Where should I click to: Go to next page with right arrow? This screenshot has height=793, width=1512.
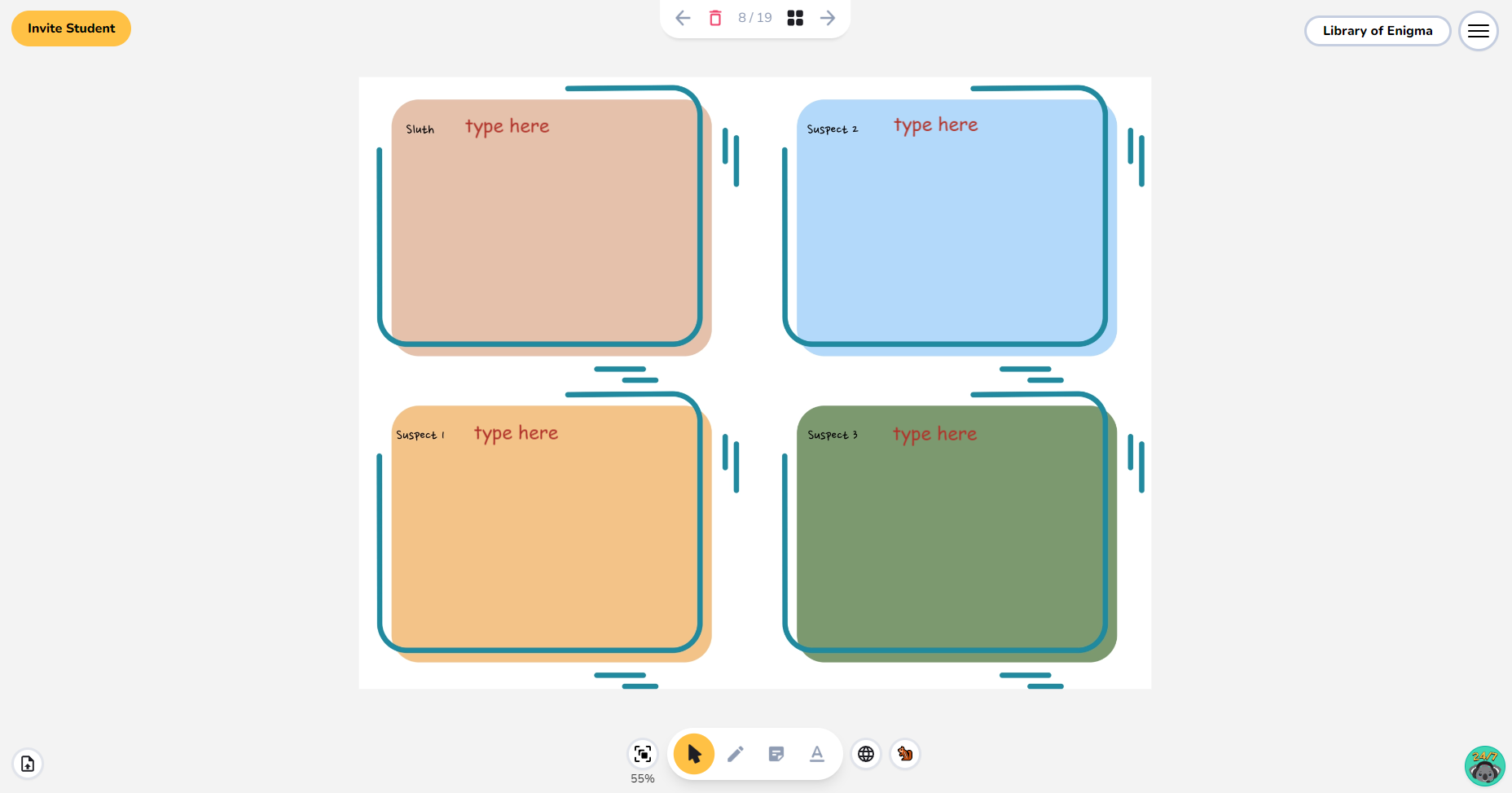[828, 17]
